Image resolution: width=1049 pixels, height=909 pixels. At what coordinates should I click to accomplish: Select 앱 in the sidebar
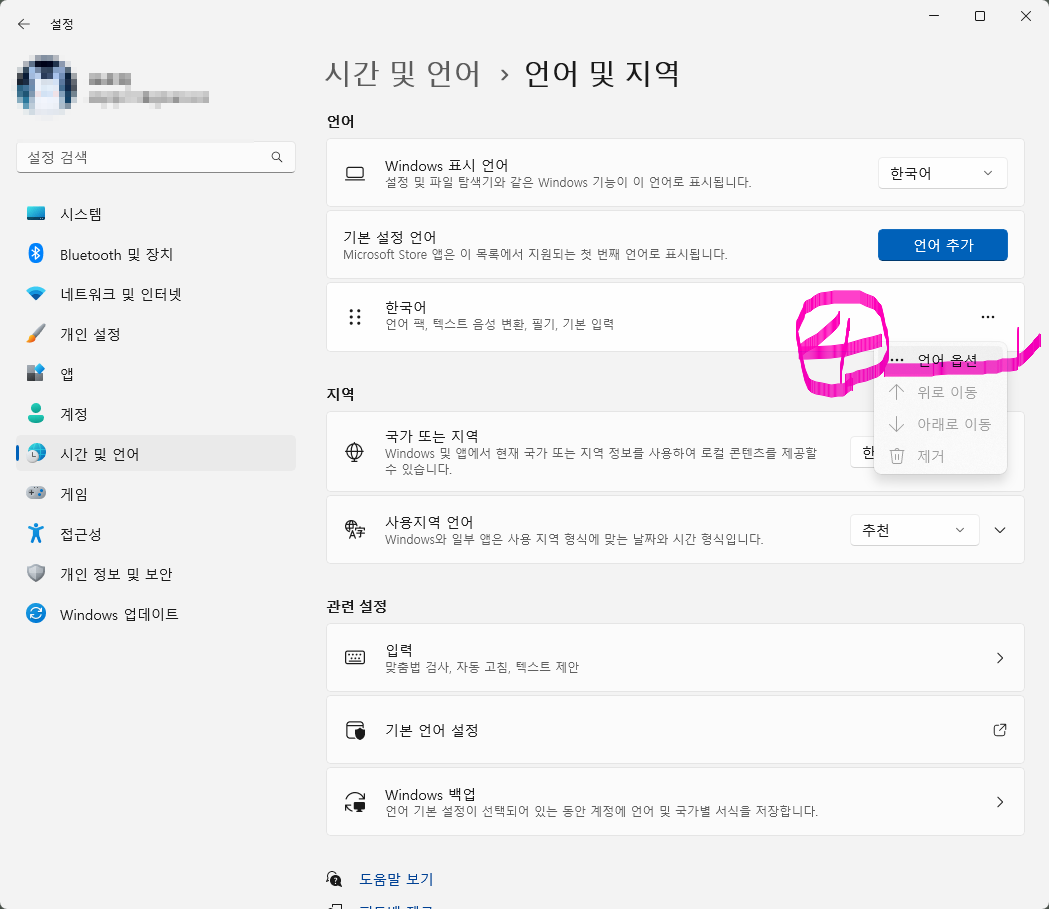(156, 374)
